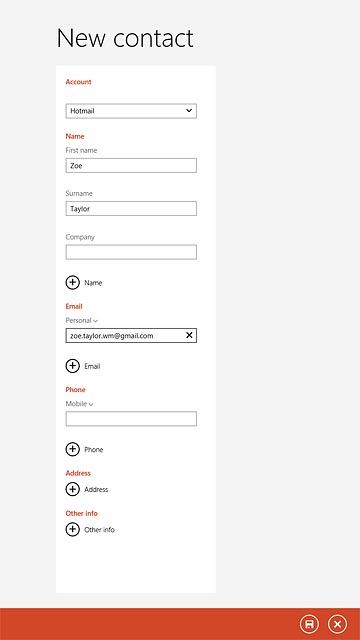Click the save disk icon
360x640 pixels.
click(x=309, y=624)
